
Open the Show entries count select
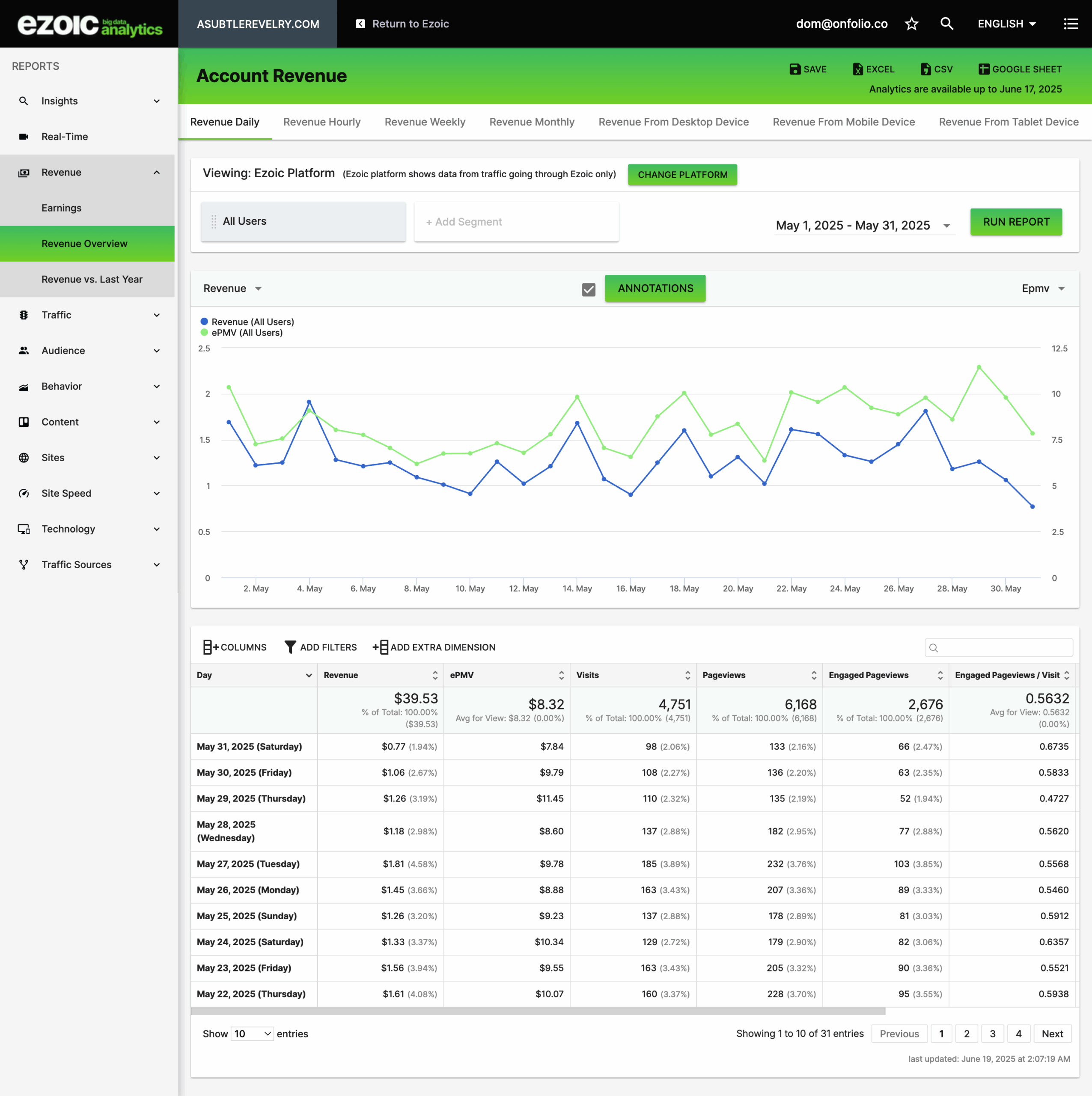[x=253, y=1033]
